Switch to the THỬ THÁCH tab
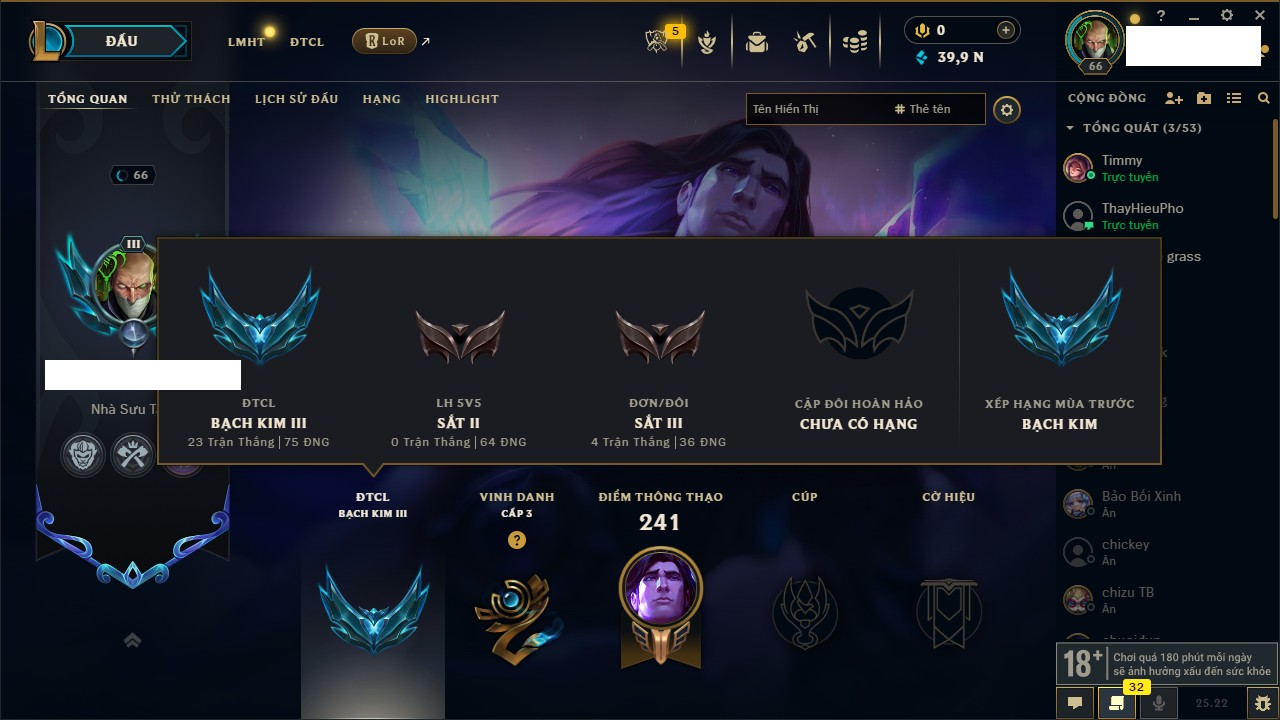The height and width of the screenshot is (720, 1280). pyautogui.click(x=191, y=99)
